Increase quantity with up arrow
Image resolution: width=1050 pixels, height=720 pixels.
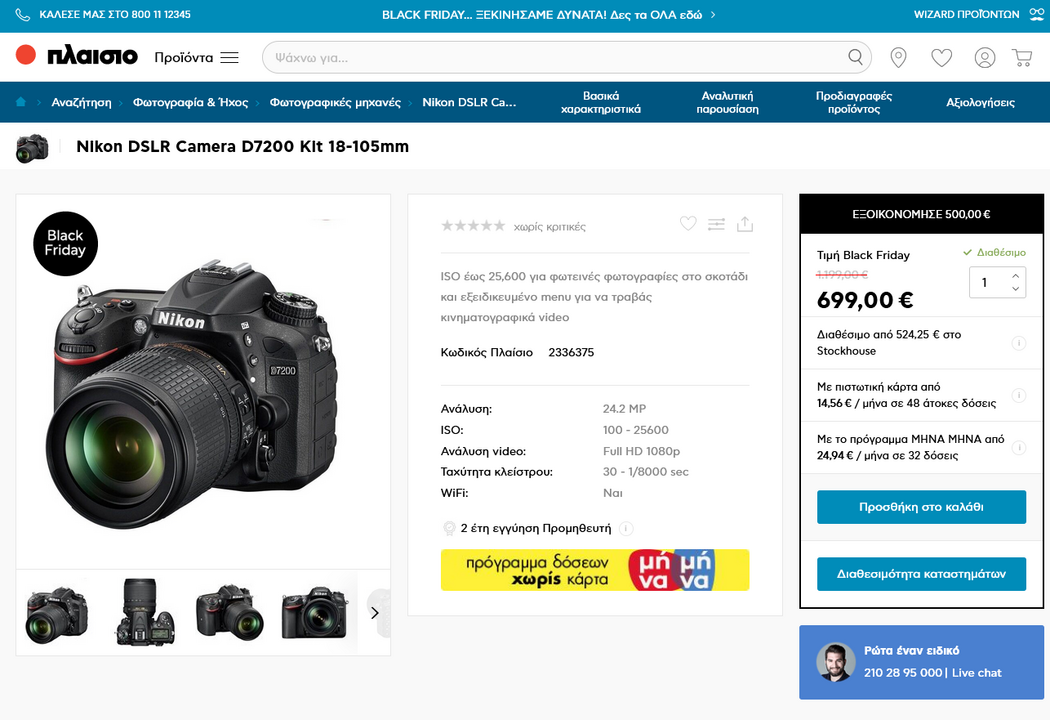point(1015,276)
